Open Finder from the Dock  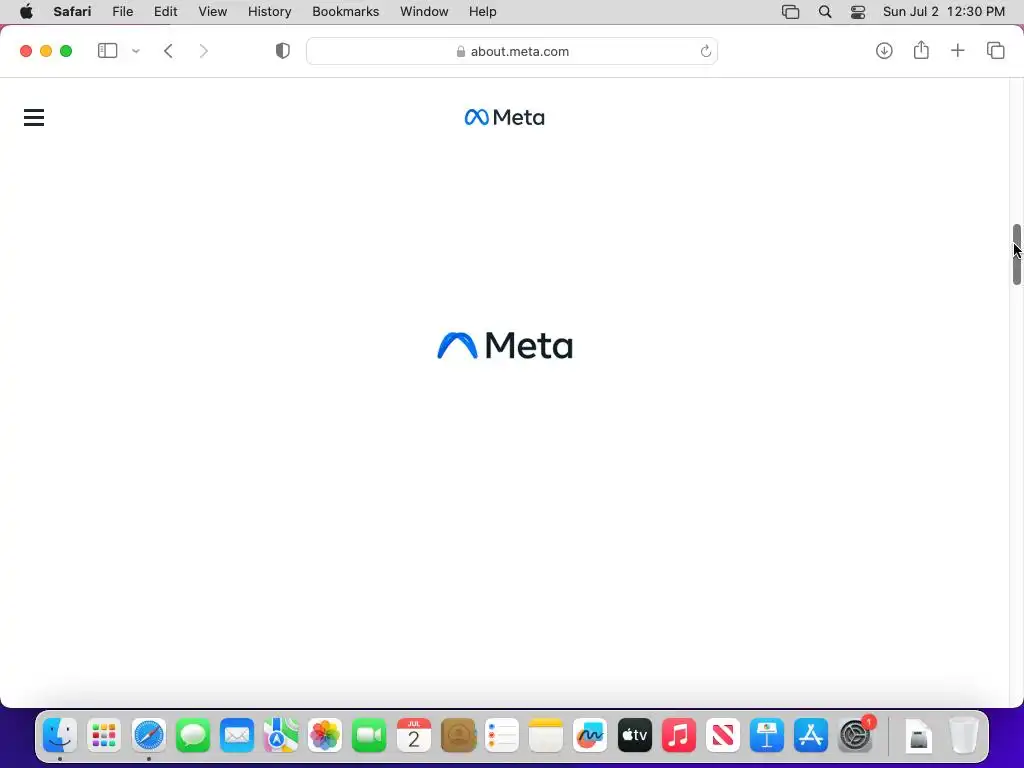[60, 736]
